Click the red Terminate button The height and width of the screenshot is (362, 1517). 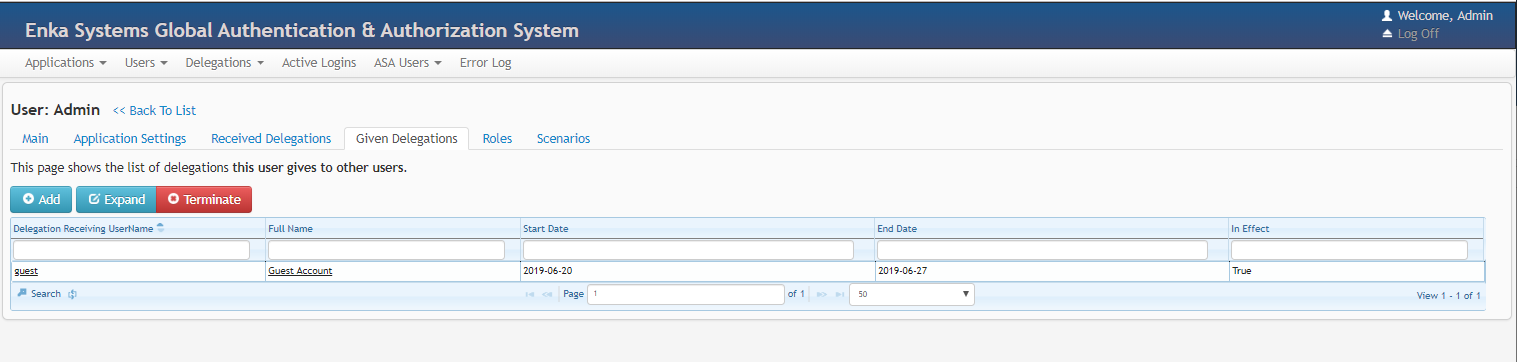pos(204,199)
